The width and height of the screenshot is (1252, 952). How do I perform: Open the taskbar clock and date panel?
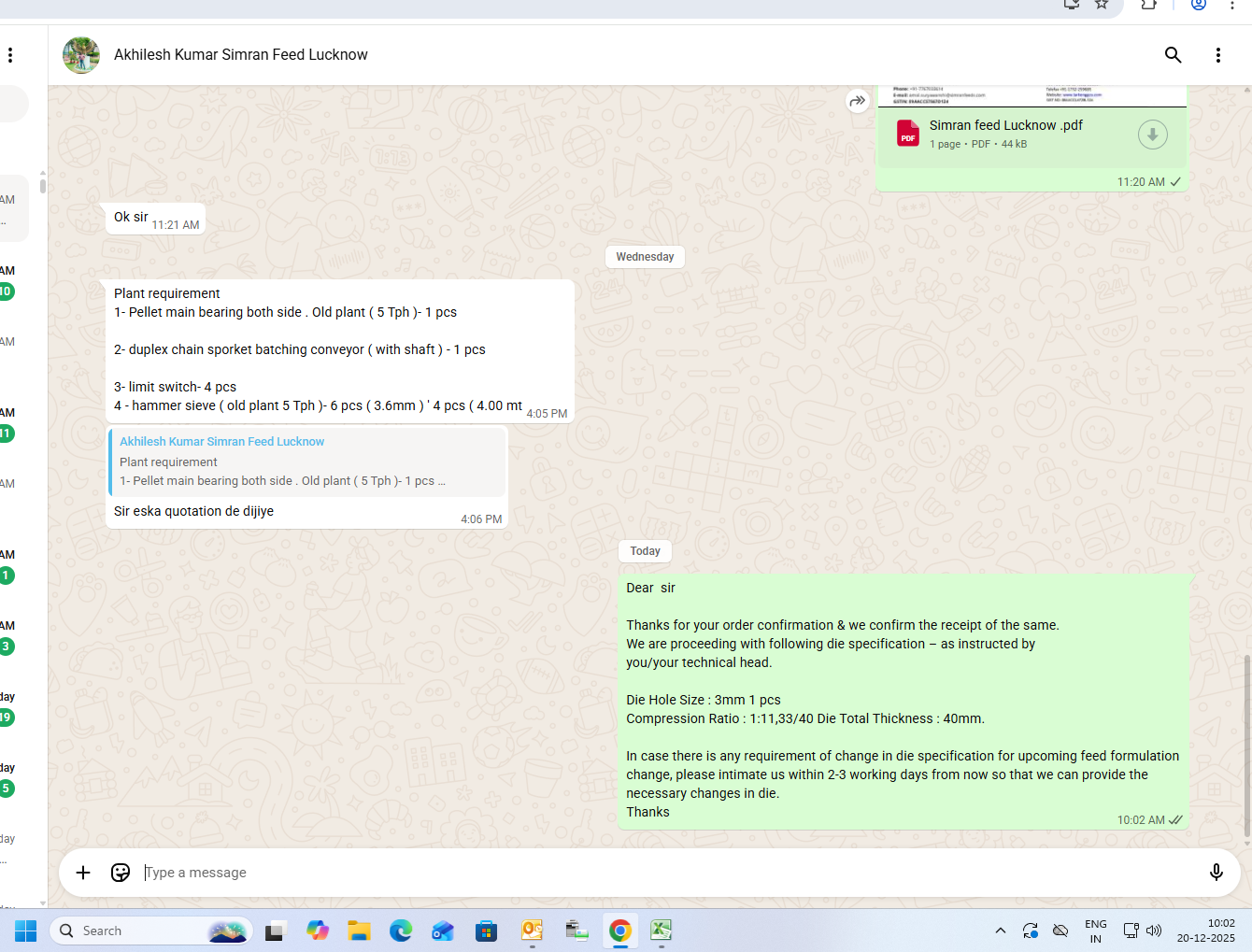pyautogui.click(x=1205, y=931)
